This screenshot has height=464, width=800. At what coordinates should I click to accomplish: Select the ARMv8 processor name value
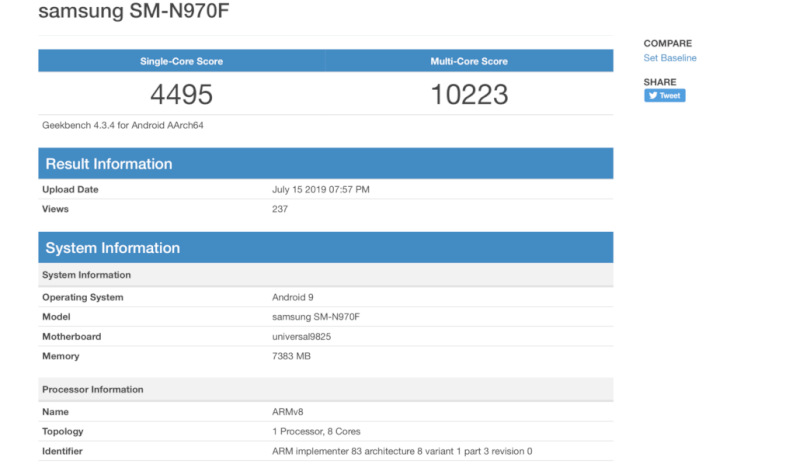(x=287, y=411)
